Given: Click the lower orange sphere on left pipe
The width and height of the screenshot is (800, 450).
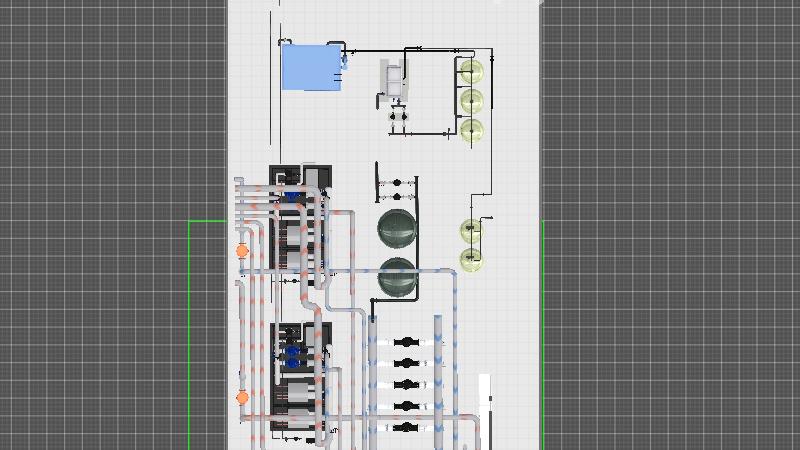Looking at the screenshot, I should 242,398.
